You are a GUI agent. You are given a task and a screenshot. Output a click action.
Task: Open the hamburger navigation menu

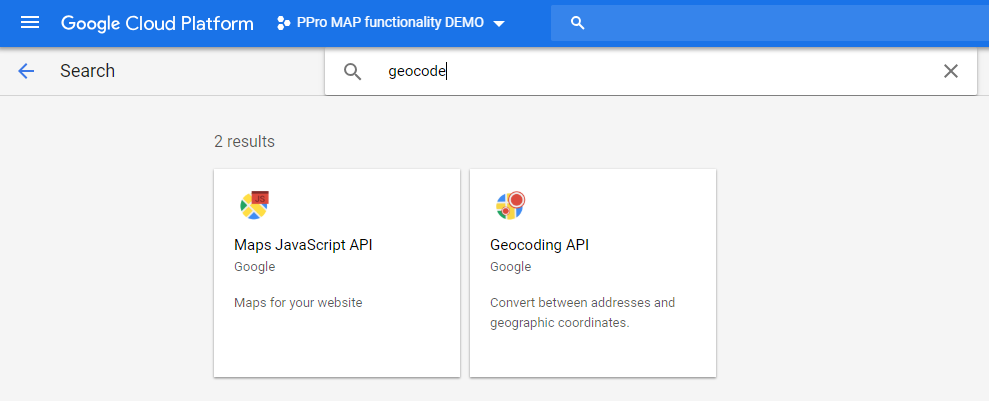tap(30, 23)
